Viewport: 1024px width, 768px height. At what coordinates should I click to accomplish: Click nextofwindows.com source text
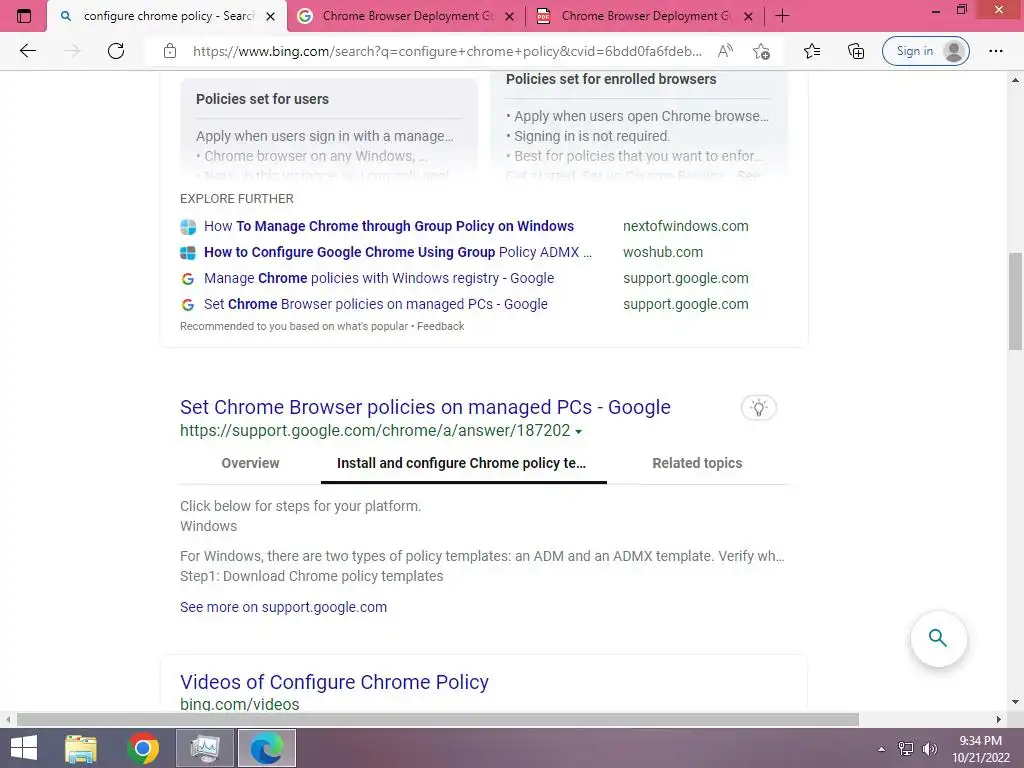click(x=686, y=226)
